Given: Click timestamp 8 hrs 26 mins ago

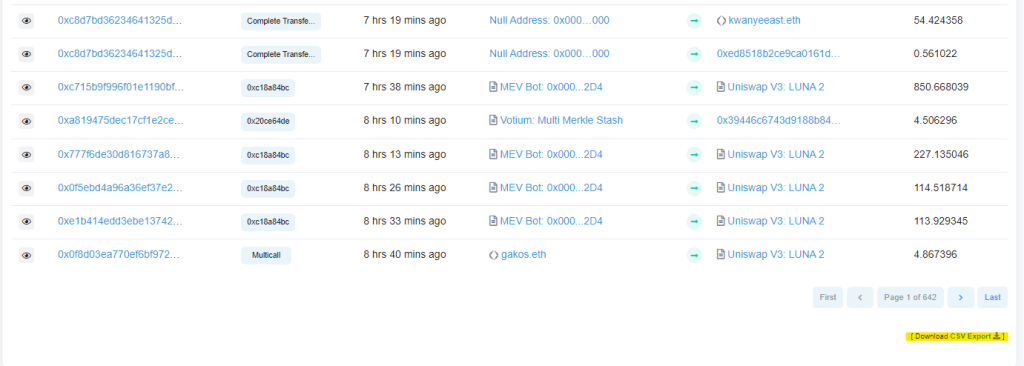Looking at the screenshot, I should (405, 188).
